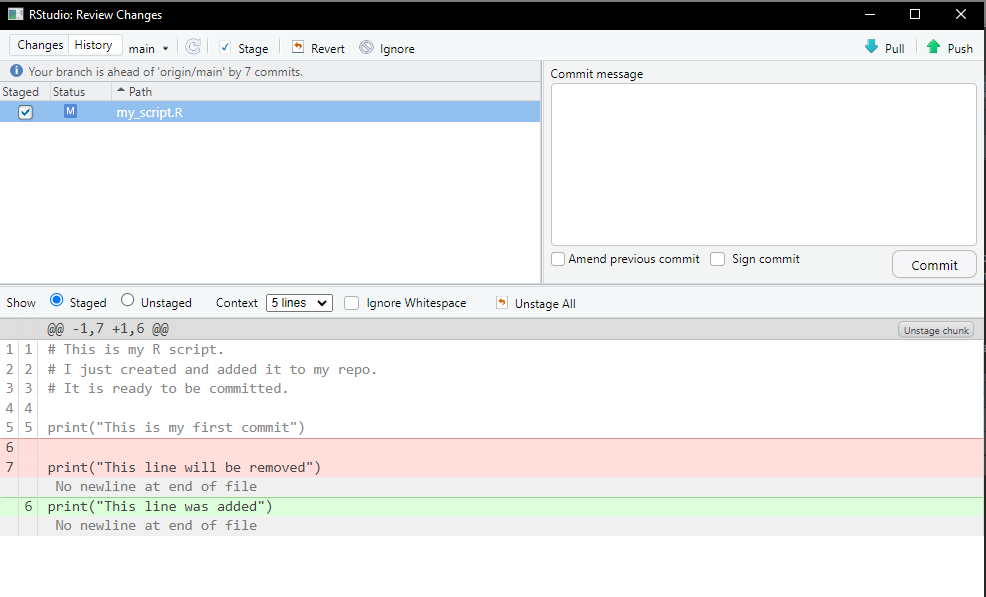986x597 pixels.
Task: Click the Unstage All icon
Action: [x=502, y=302]
